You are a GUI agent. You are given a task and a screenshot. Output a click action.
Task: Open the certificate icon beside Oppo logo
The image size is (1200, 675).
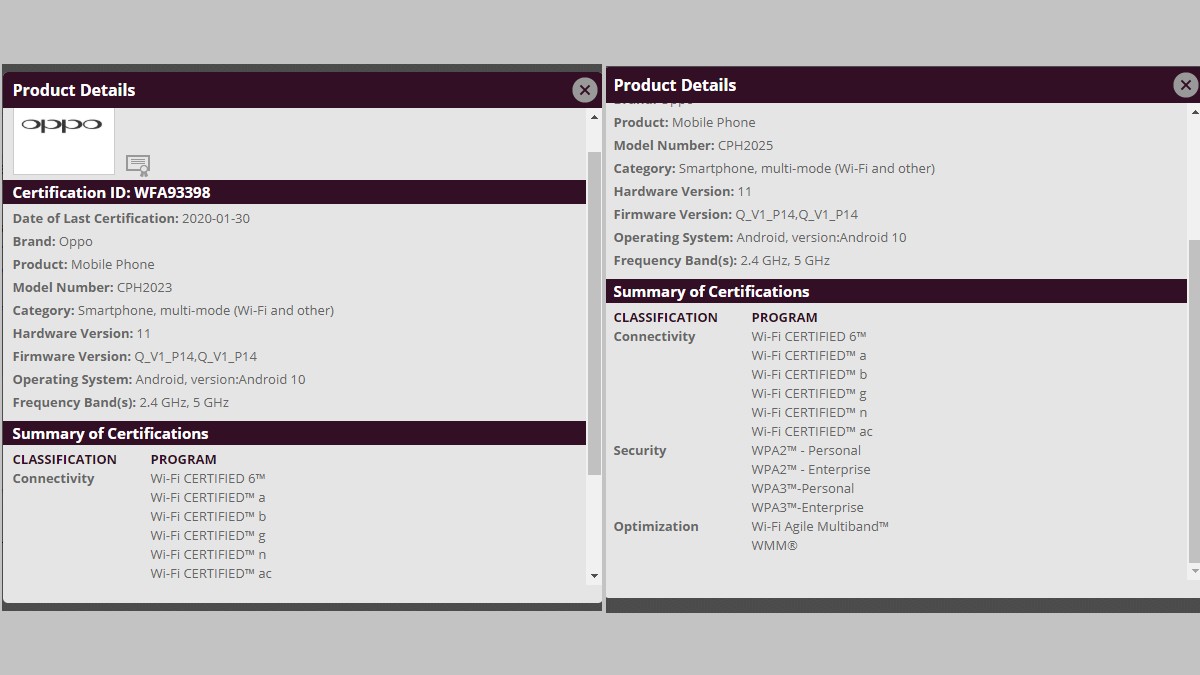(x=138, y=165)
